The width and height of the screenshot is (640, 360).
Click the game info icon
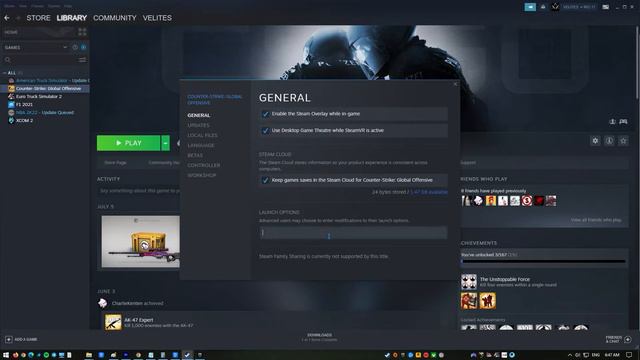pos(609,141)
